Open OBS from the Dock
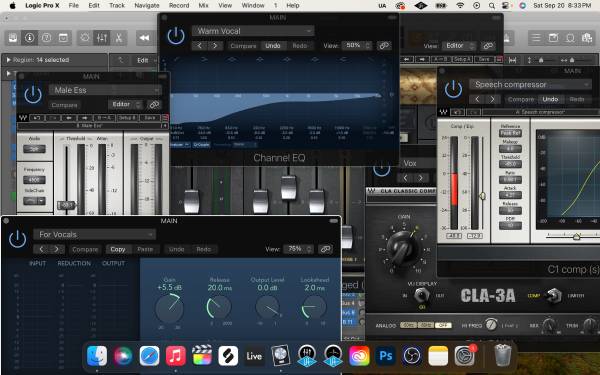This screenshot has width=600, height=375. coord(412,356)
